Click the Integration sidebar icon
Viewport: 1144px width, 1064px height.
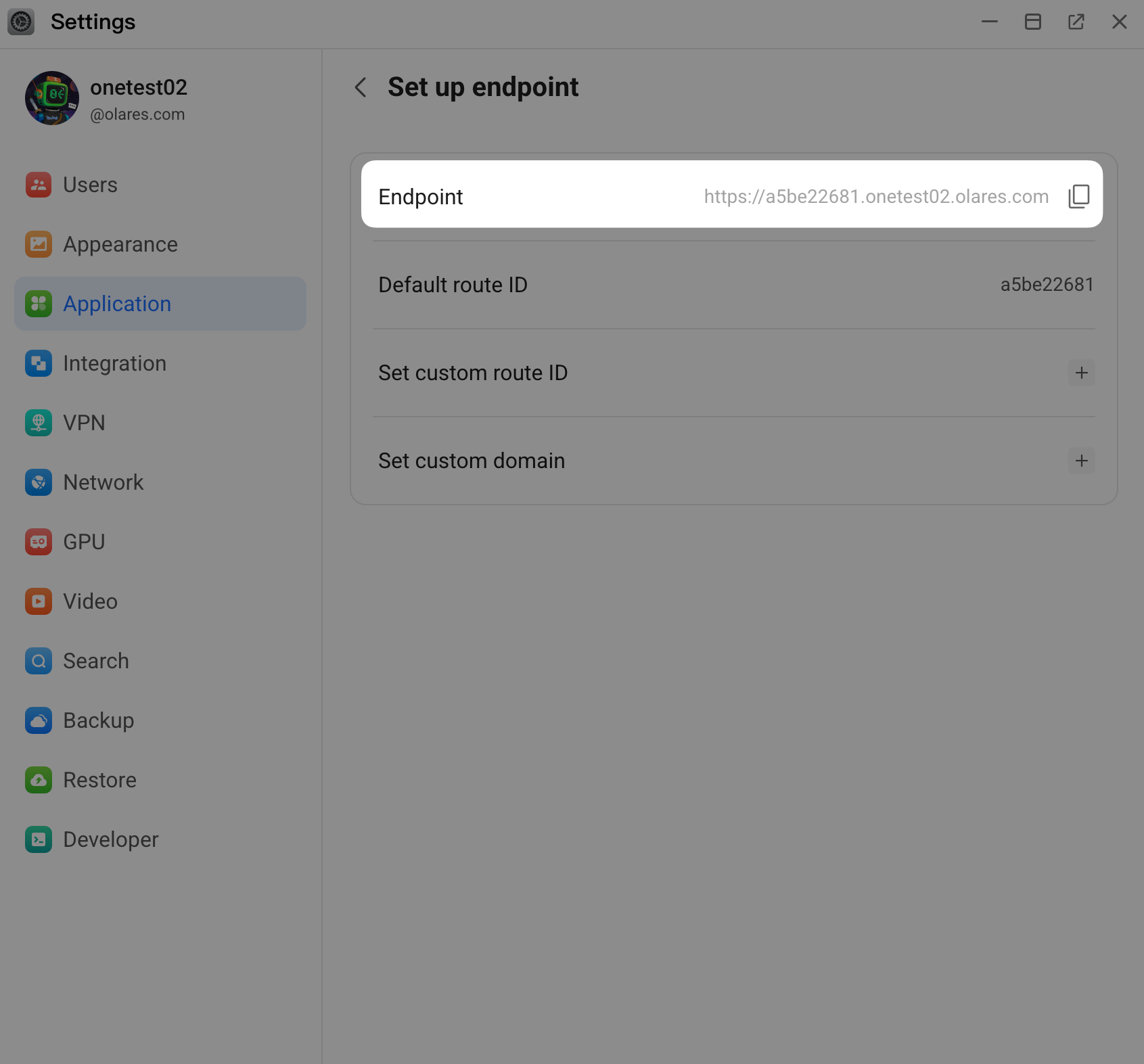(x=39, y=363)
